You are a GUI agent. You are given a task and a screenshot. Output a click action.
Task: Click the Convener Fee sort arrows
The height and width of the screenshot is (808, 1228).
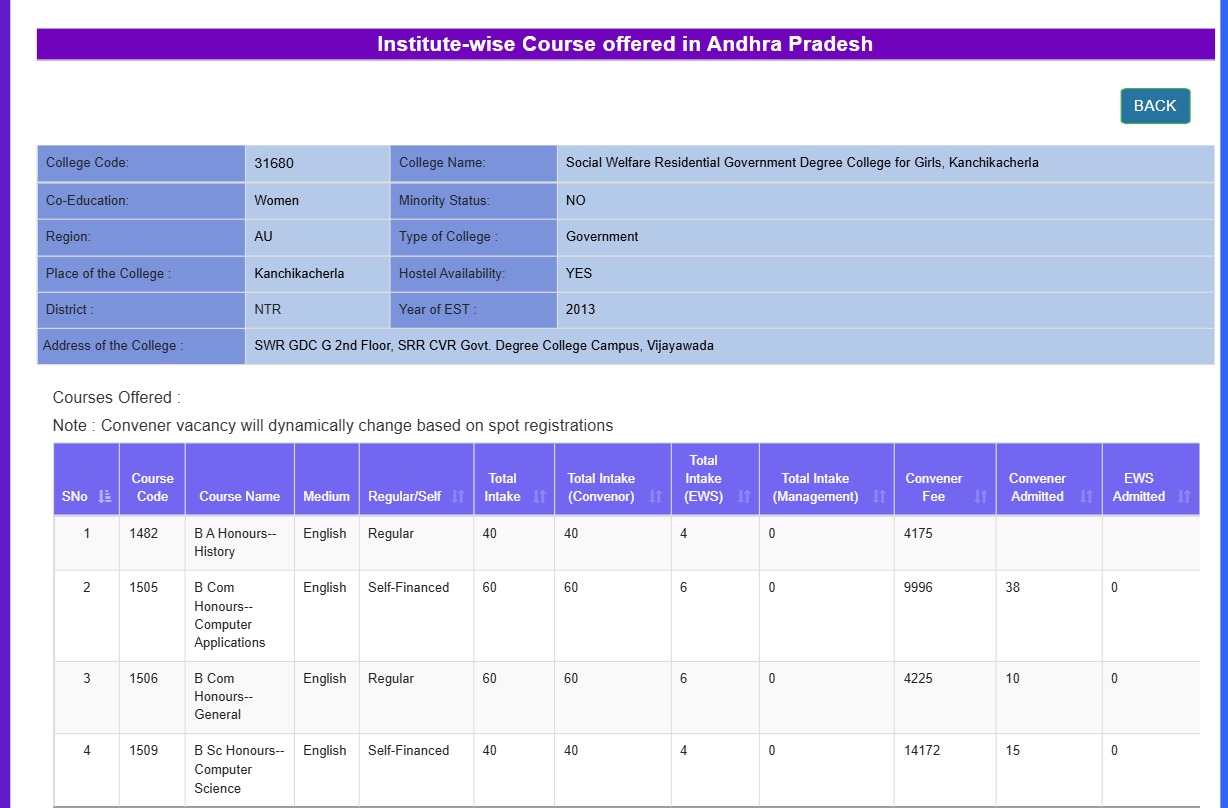coord(980,497)
